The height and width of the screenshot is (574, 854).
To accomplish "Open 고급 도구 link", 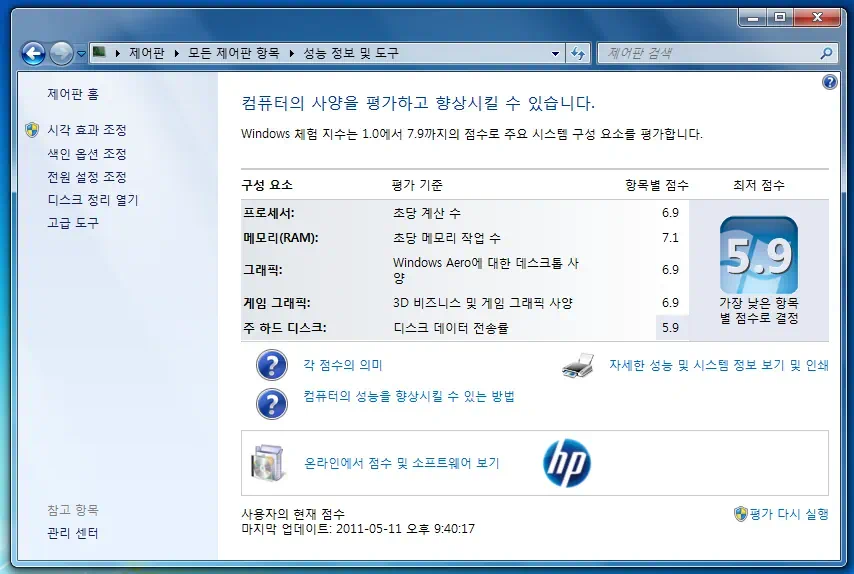I will point(73,223).
